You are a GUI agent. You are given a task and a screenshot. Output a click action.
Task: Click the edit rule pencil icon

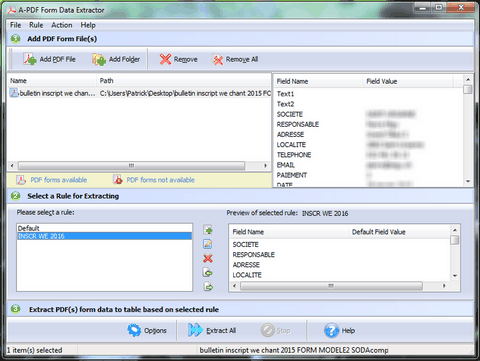[x=208, y=244]
